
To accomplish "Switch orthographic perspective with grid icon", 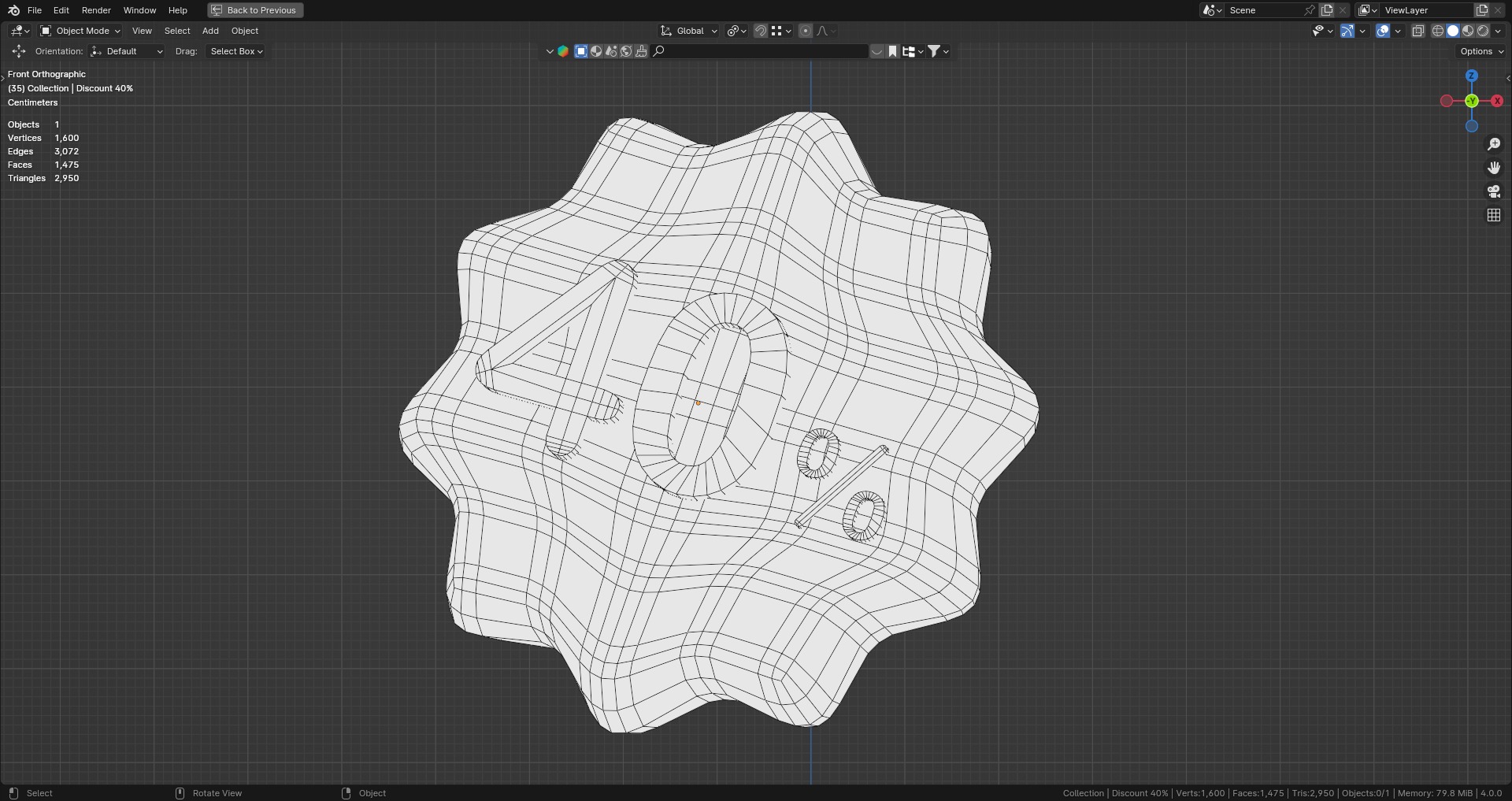I will click(x=1494, y=215).
